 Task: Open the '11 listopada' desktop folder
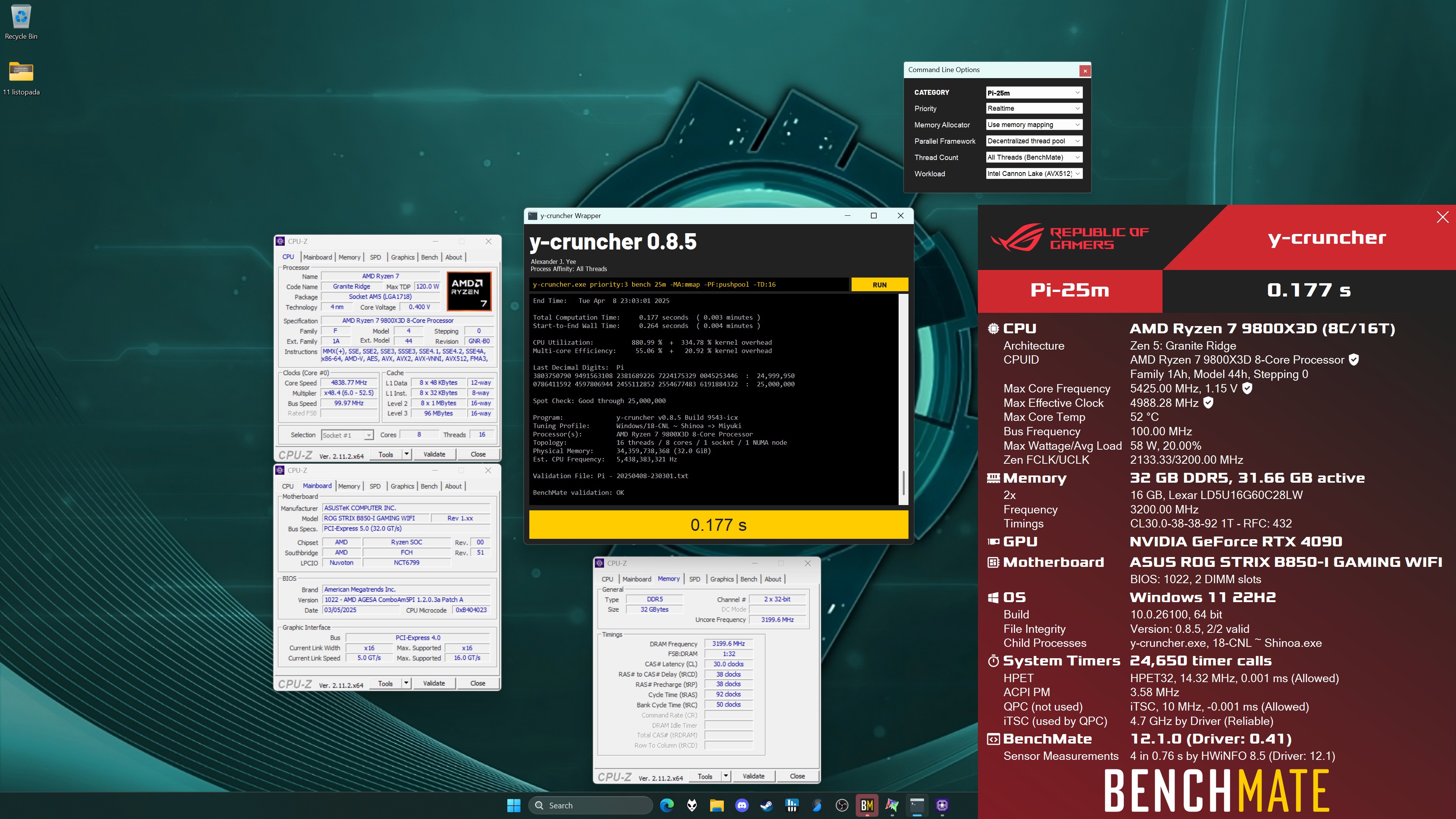[x=21, y=78]
